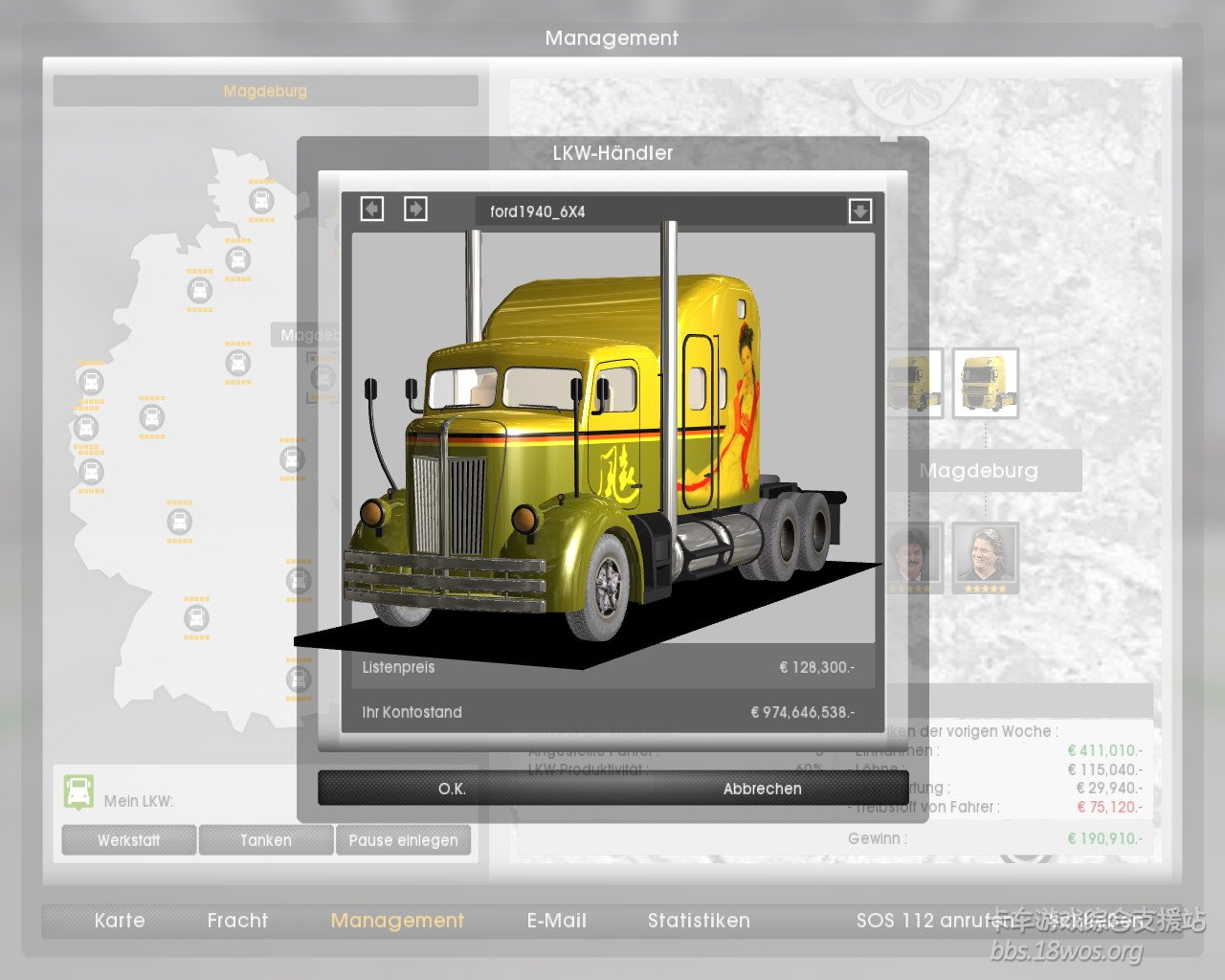Open the E-Mail tab
This screenshot has width=1225, height=980.
[x=556, y=921]
